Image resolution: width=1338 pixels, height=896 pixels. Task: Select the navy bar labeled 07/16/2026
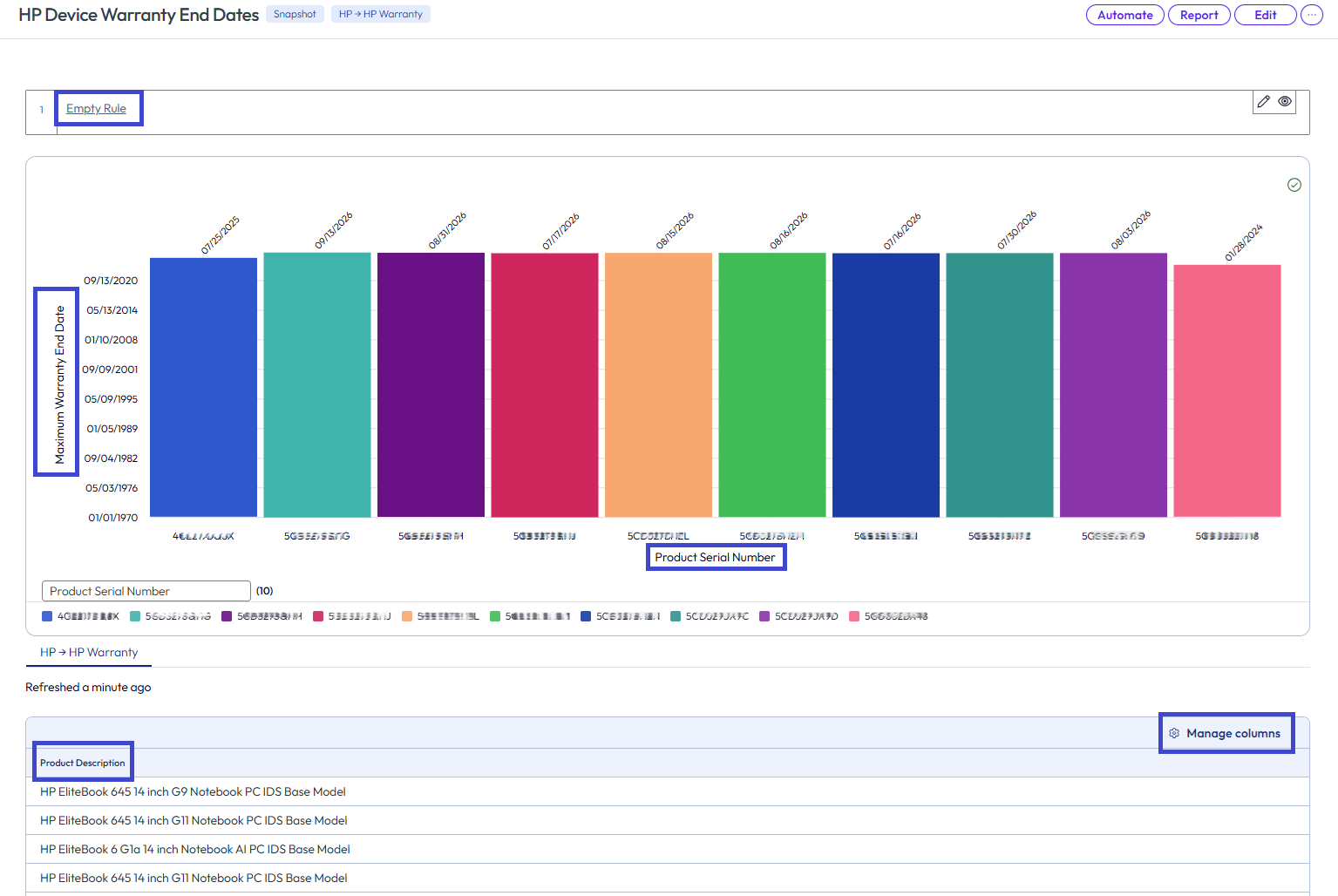click(886, 385)
